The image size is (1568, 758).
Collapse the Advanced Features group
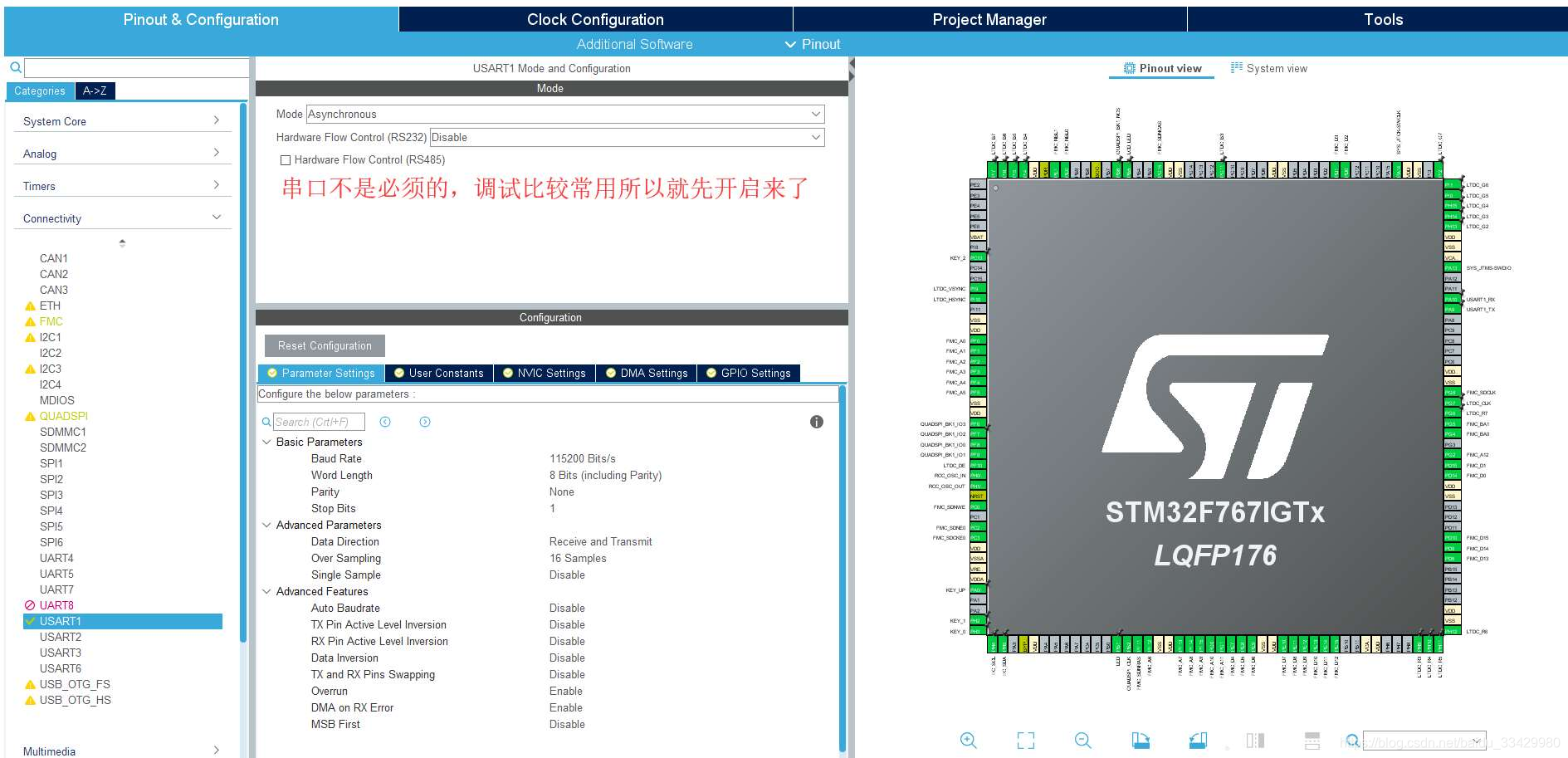266,592
